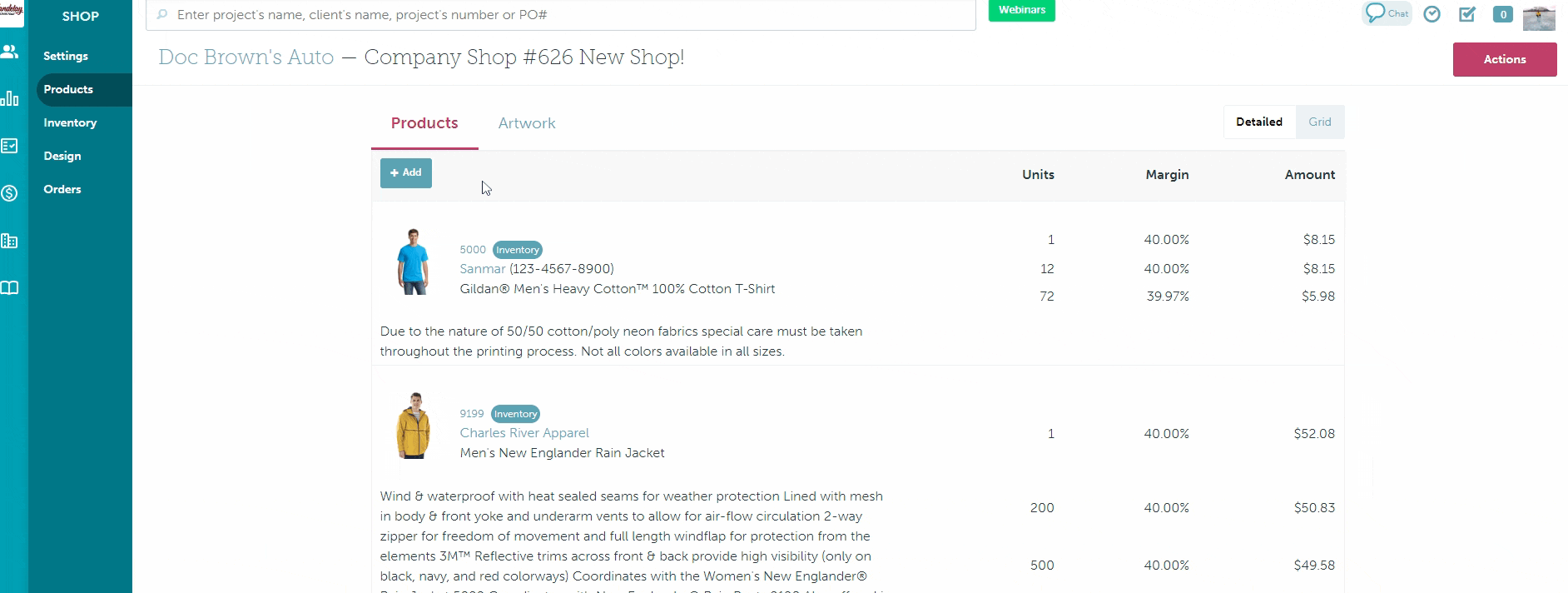Click the dollar sign icon in the sidebar
This screenshot has width=1568, height=593.
point(10,193)
